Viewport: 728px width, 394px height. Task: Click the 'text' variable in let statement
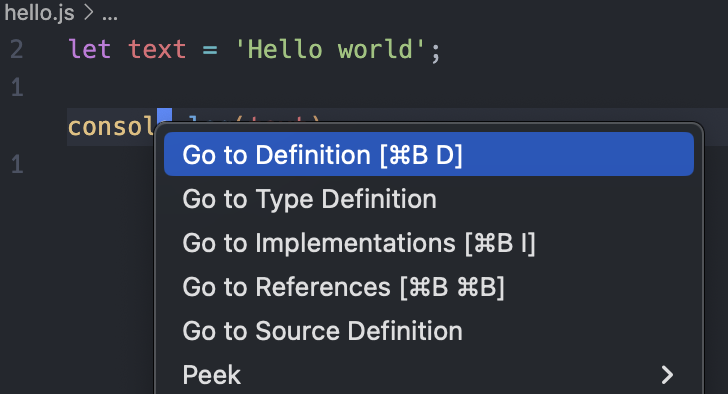tap(157, 49)
